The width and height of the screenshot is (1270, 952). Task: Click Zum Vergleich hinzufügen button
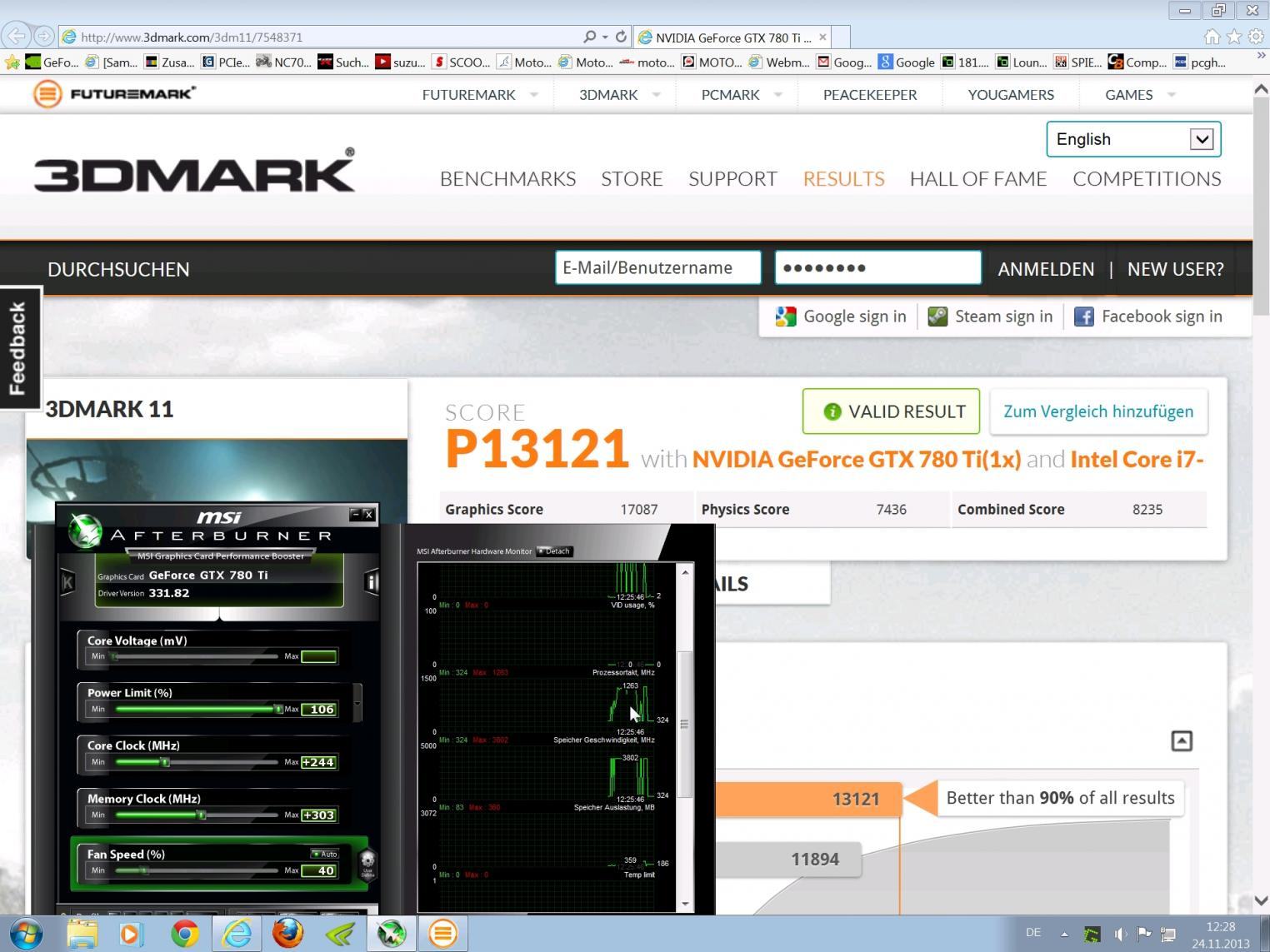[1098, 411]
